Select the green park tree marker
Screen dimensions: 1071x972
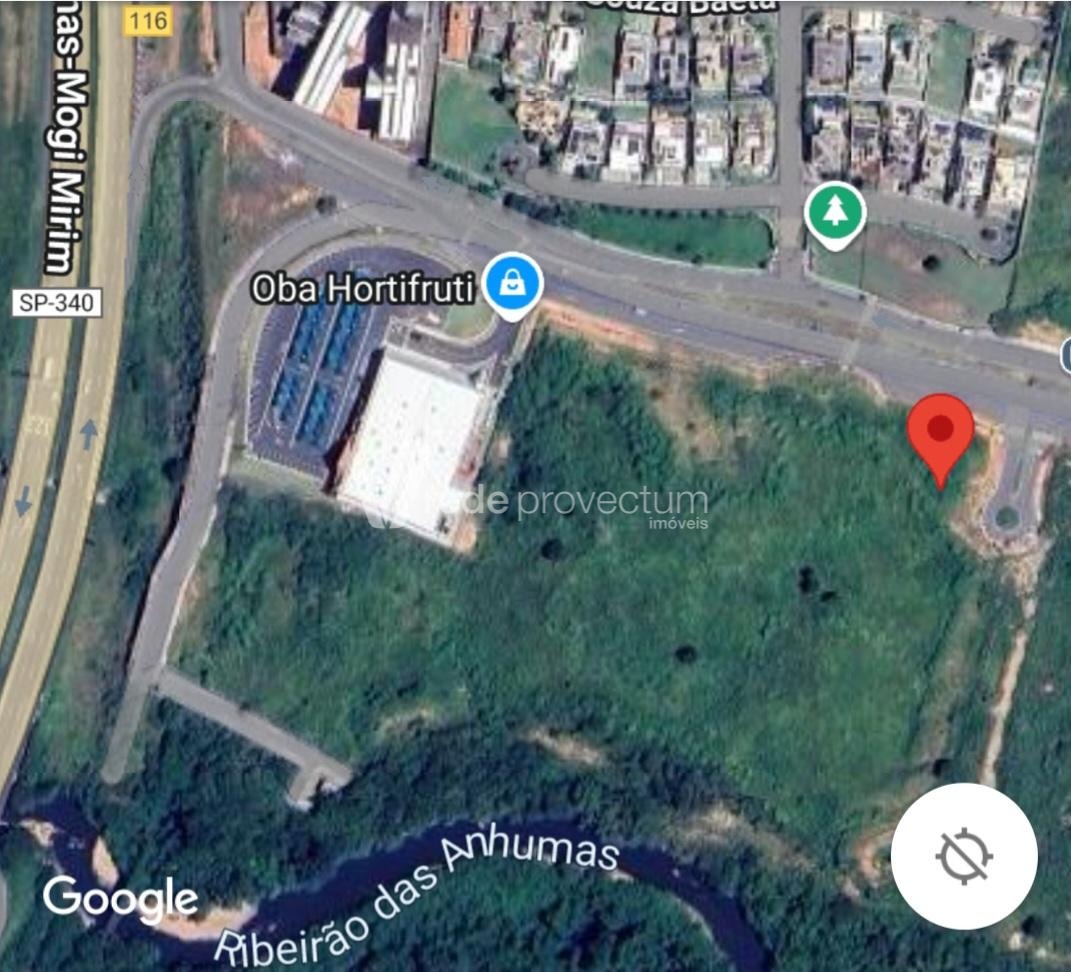click(835, 215)
